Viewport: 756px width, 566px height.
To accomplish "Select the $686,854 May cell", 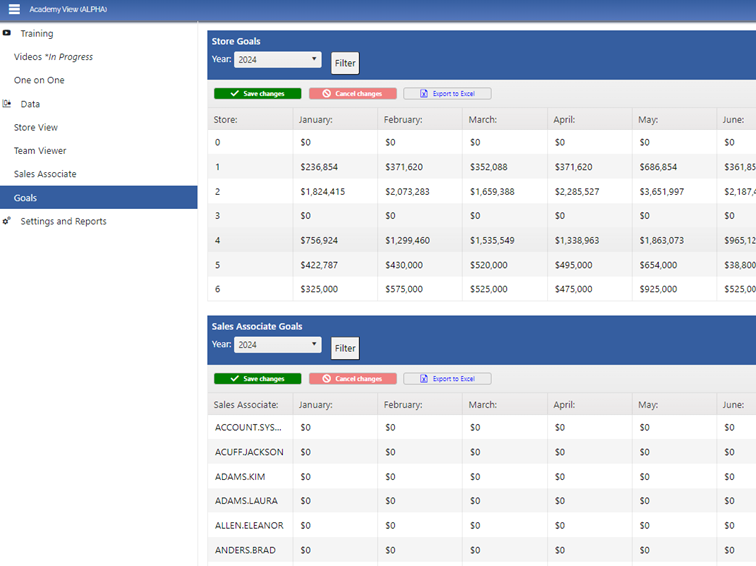I will point(675,167).
